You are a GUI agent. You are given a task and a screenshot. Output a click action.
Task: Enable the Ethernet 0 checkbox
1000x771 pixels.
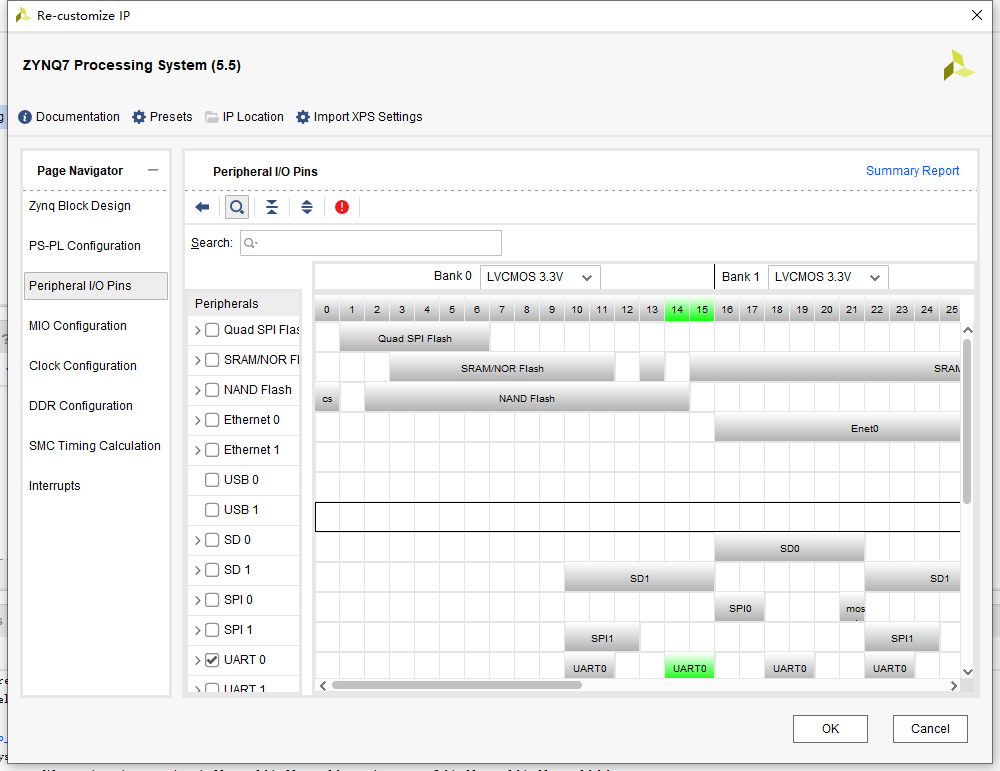[212, 420]
